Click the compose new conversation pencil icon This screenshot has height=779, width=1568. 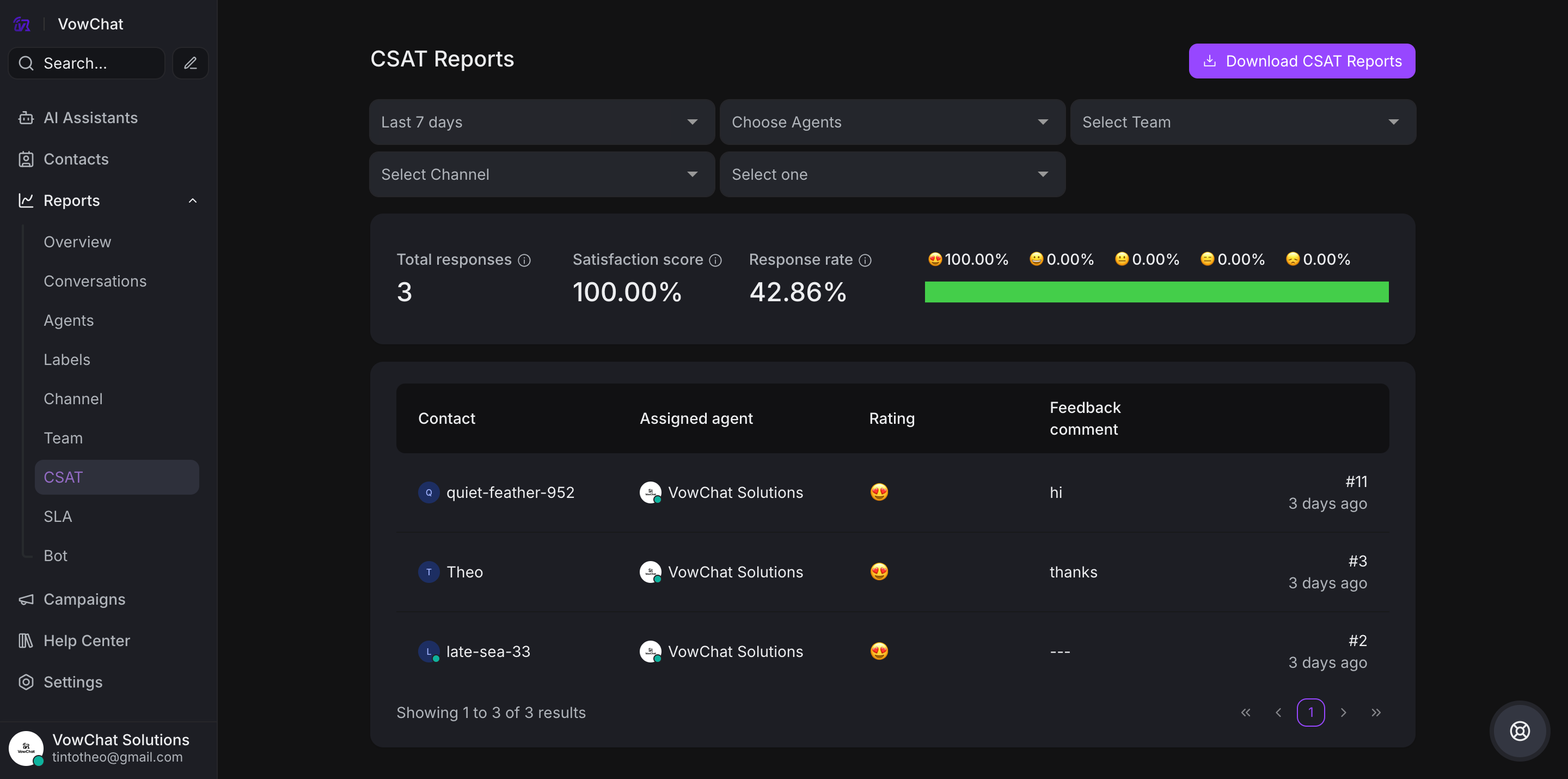click(x=191, y=63)
